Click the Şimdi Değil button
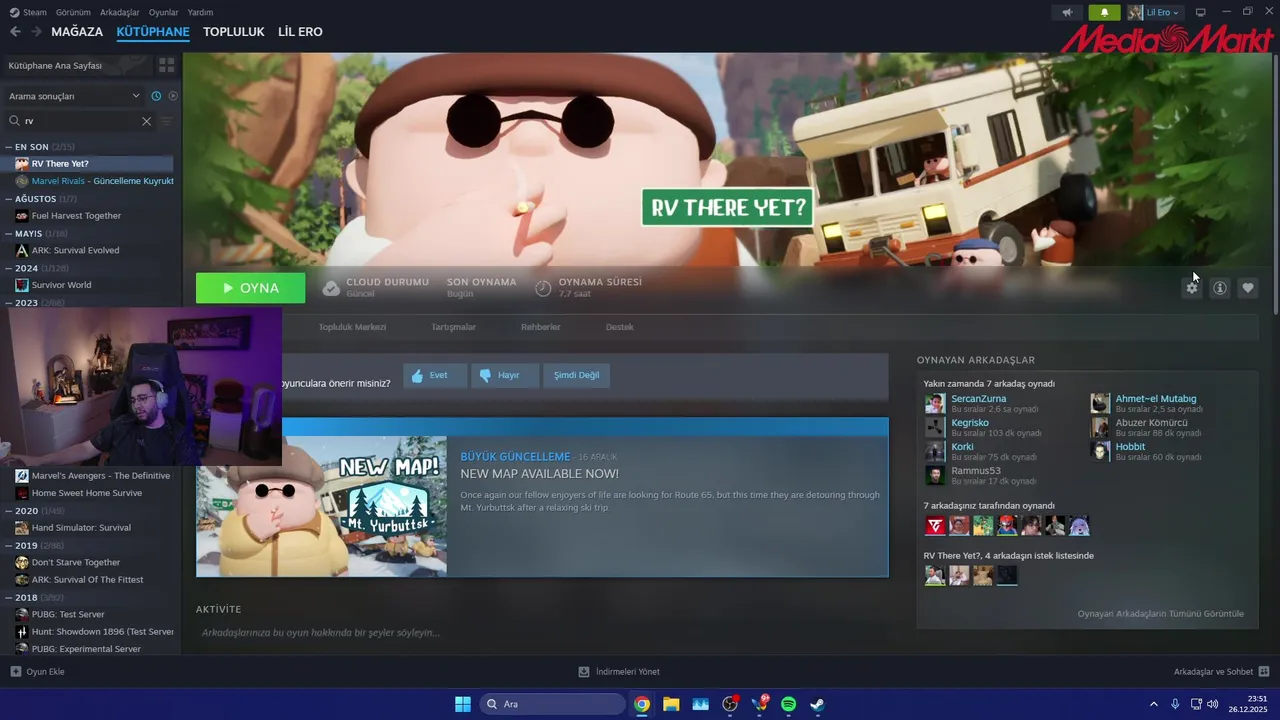1280x720 pixels. pyautogui.click(x=577, y=376)
